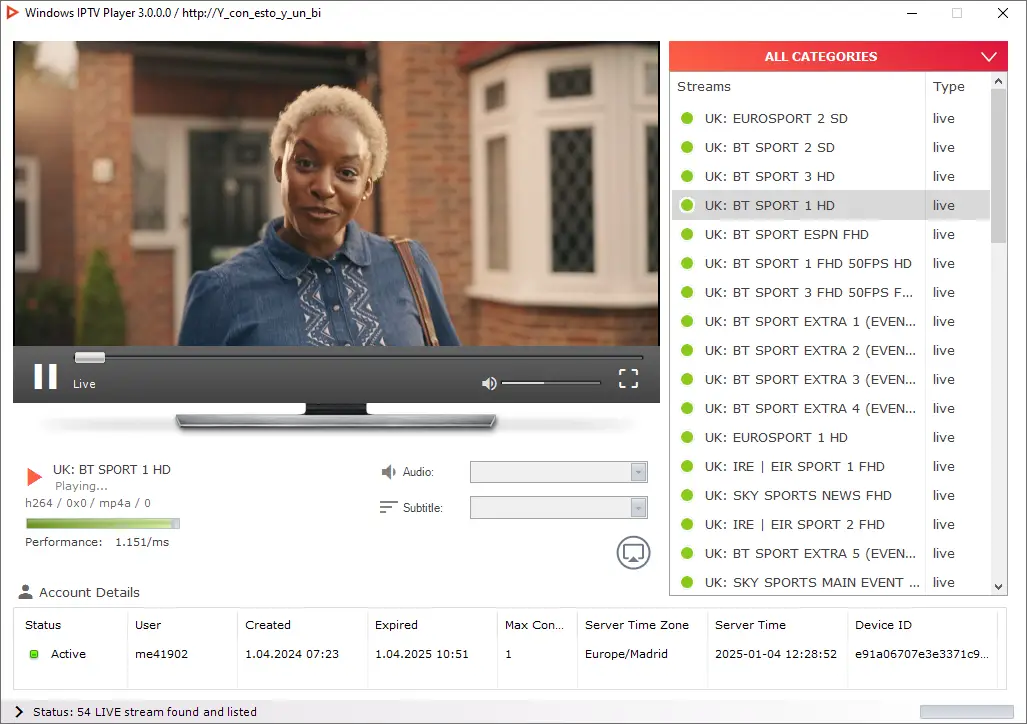Click Streams column header
Viewport: 1027px width, 724px height.
point(703,86)
